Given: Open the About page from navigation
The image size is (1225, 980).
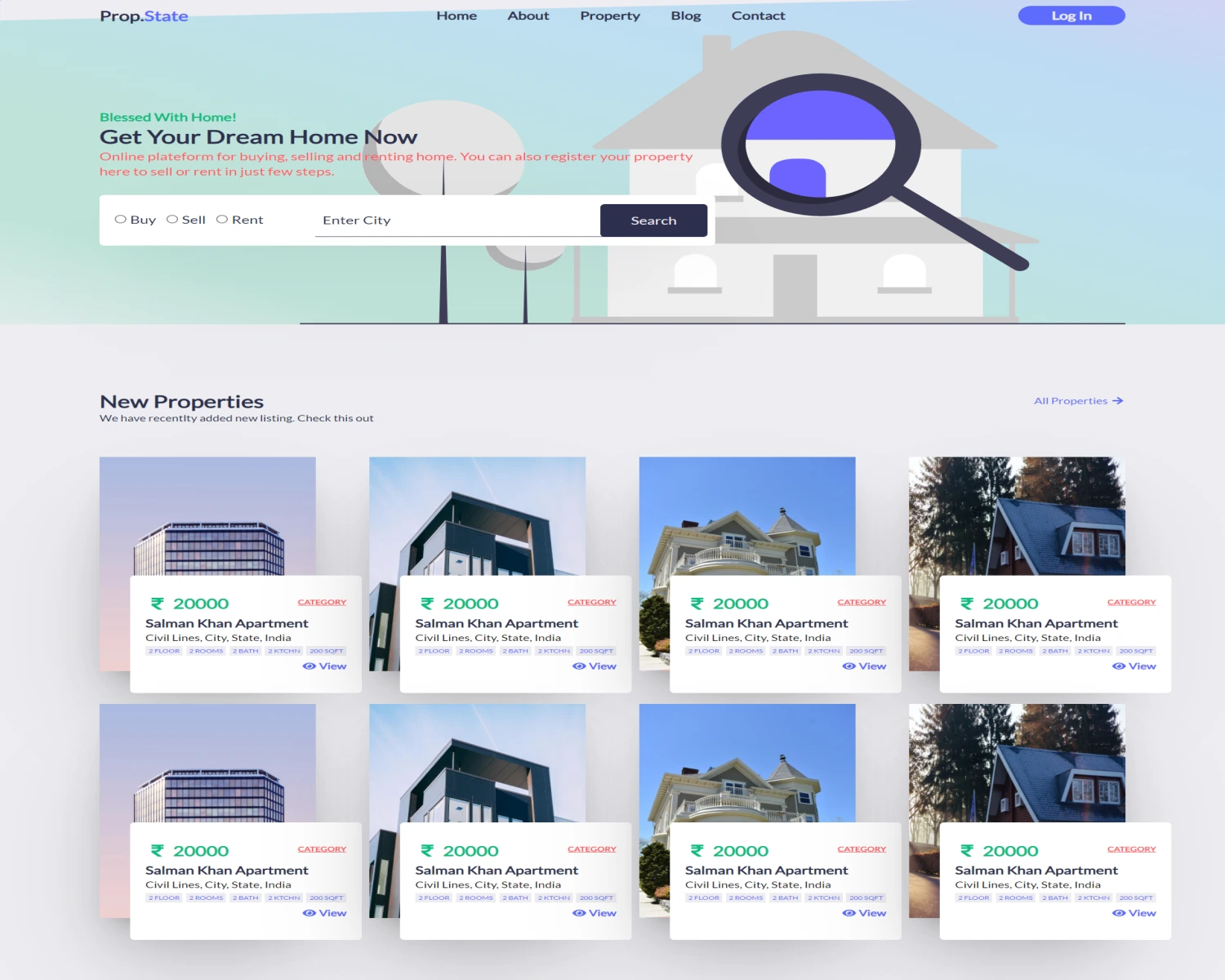Looking at the screenshot, I should click(x=528, y=16).
